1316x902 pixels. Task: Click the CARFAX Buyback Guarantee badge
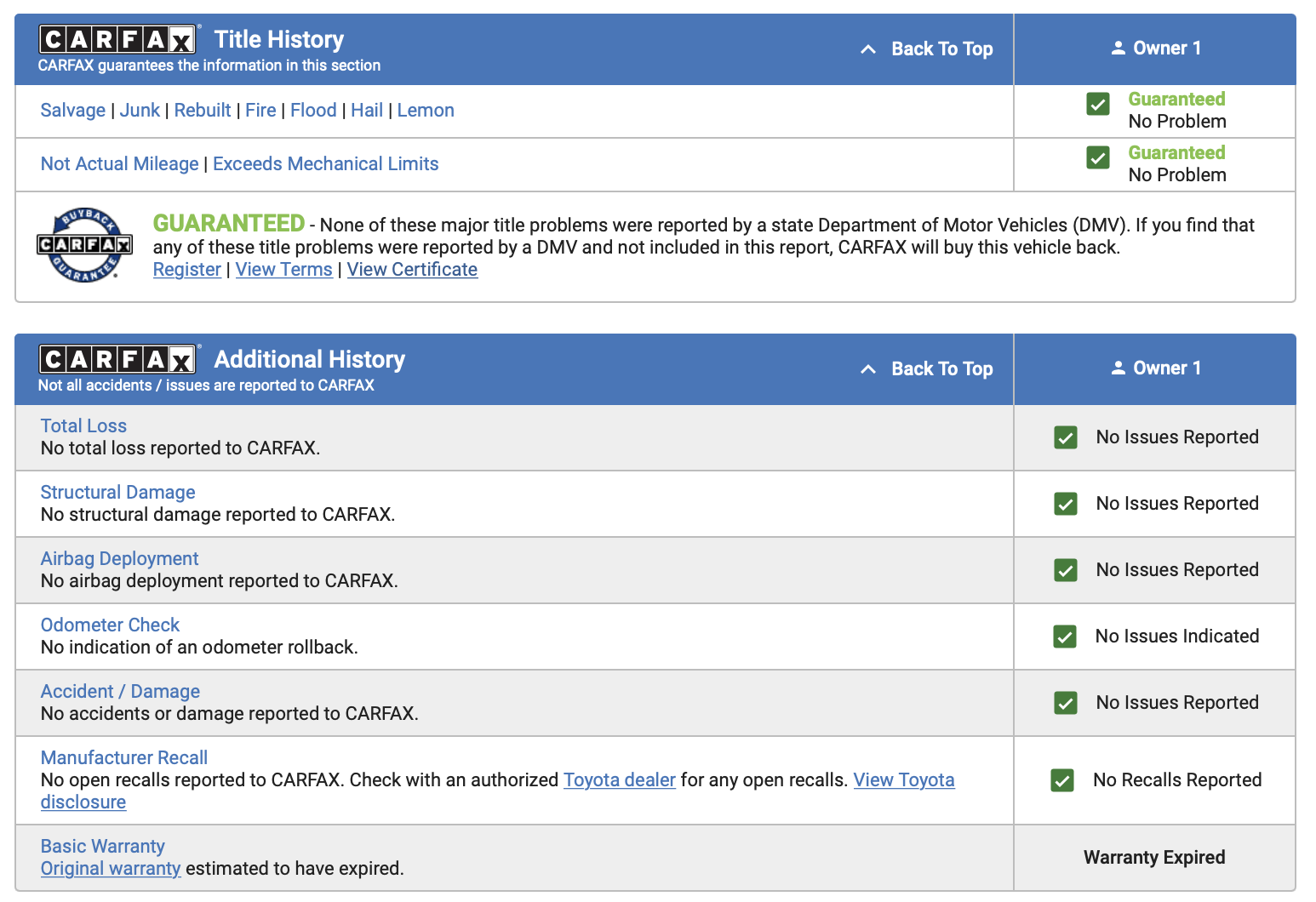pos(84,245)
